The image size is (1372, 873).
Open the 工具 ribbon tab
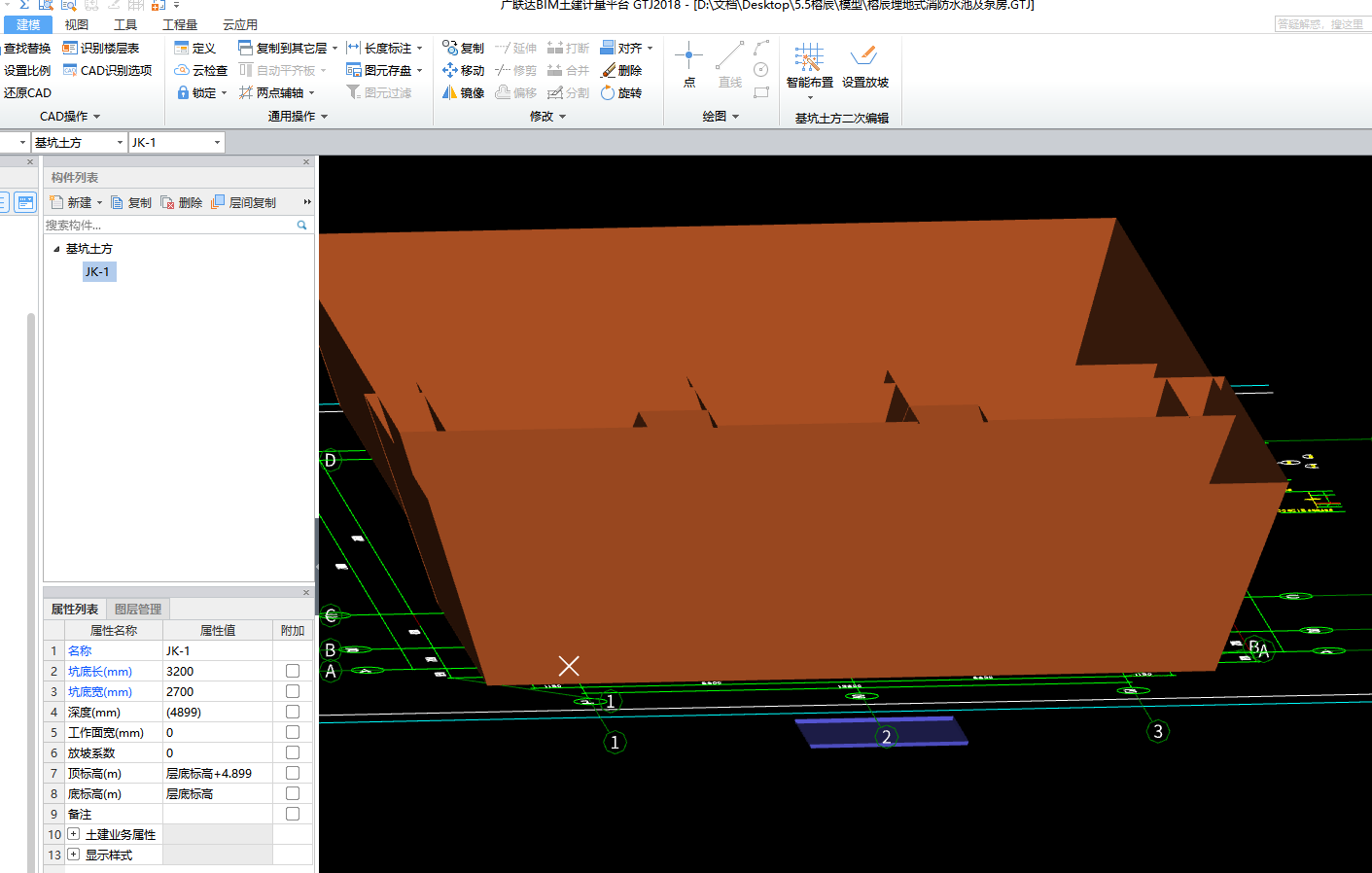click(125, 24)
